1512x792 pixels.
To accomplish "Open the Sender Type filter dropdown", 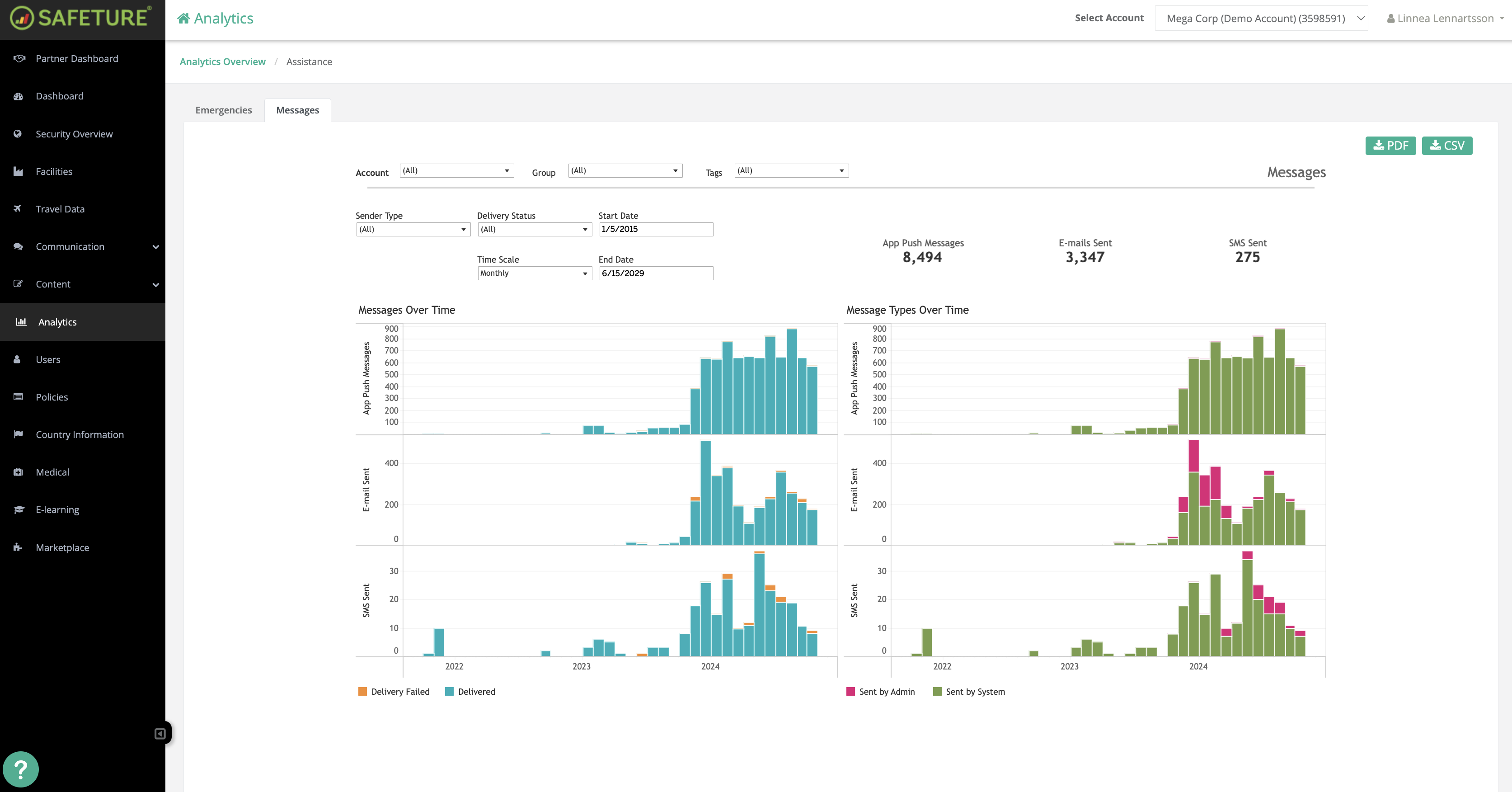I will 413,229.
